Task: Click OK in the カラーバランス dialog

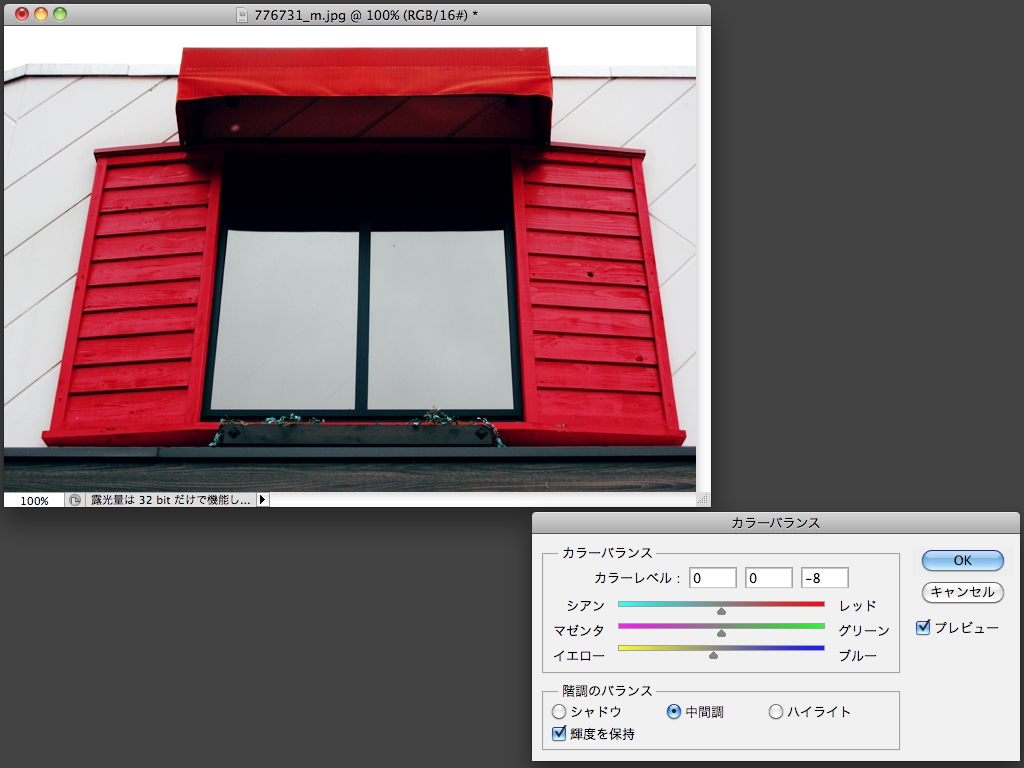Action: coord(962,560)
